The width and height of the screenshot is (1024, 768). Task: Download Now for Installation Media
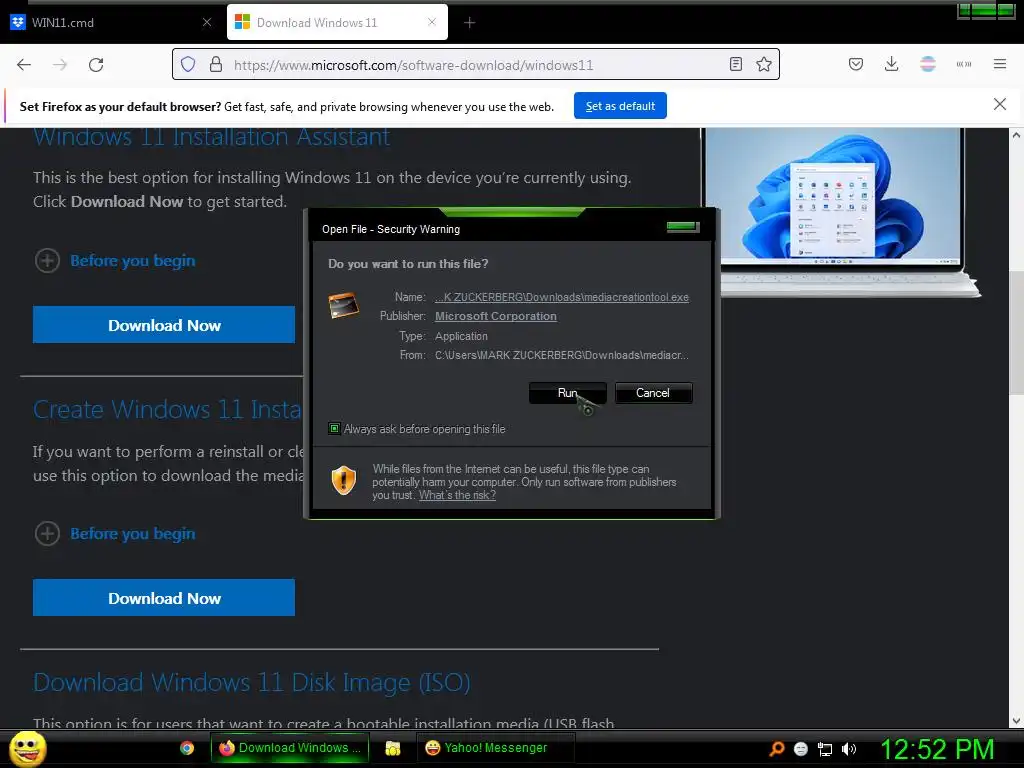coord(164,598)
